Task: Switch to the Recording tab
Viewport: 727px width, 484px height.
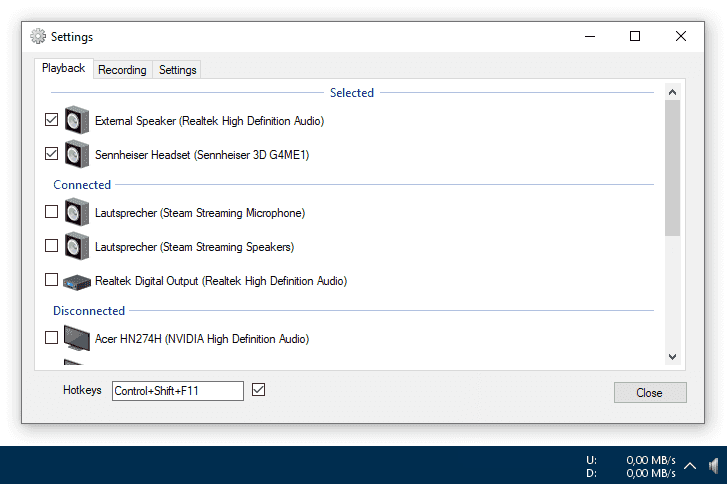Action: click(x=122, y=70)
